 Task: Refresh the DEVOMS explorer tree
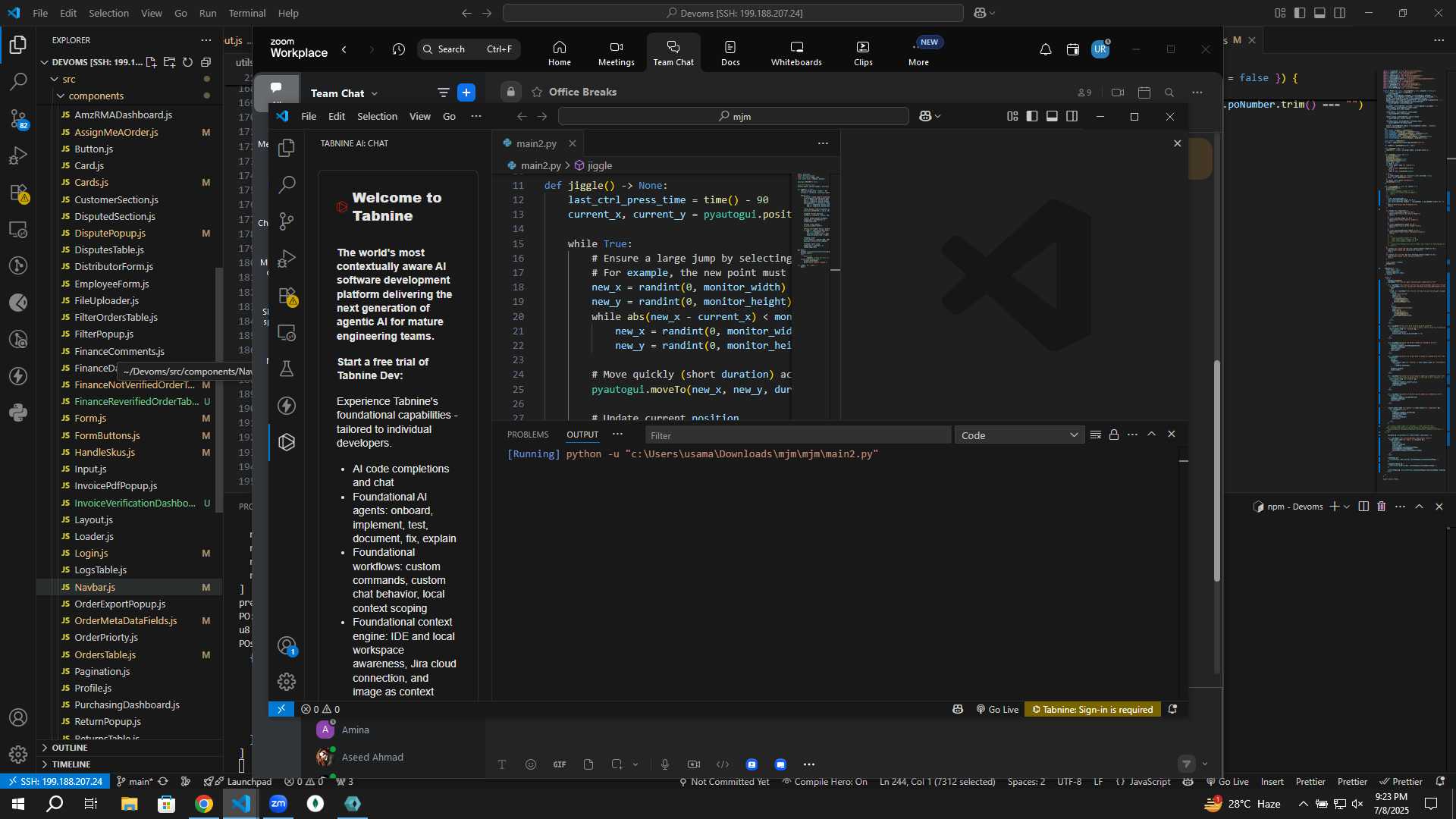click(187, 62)
